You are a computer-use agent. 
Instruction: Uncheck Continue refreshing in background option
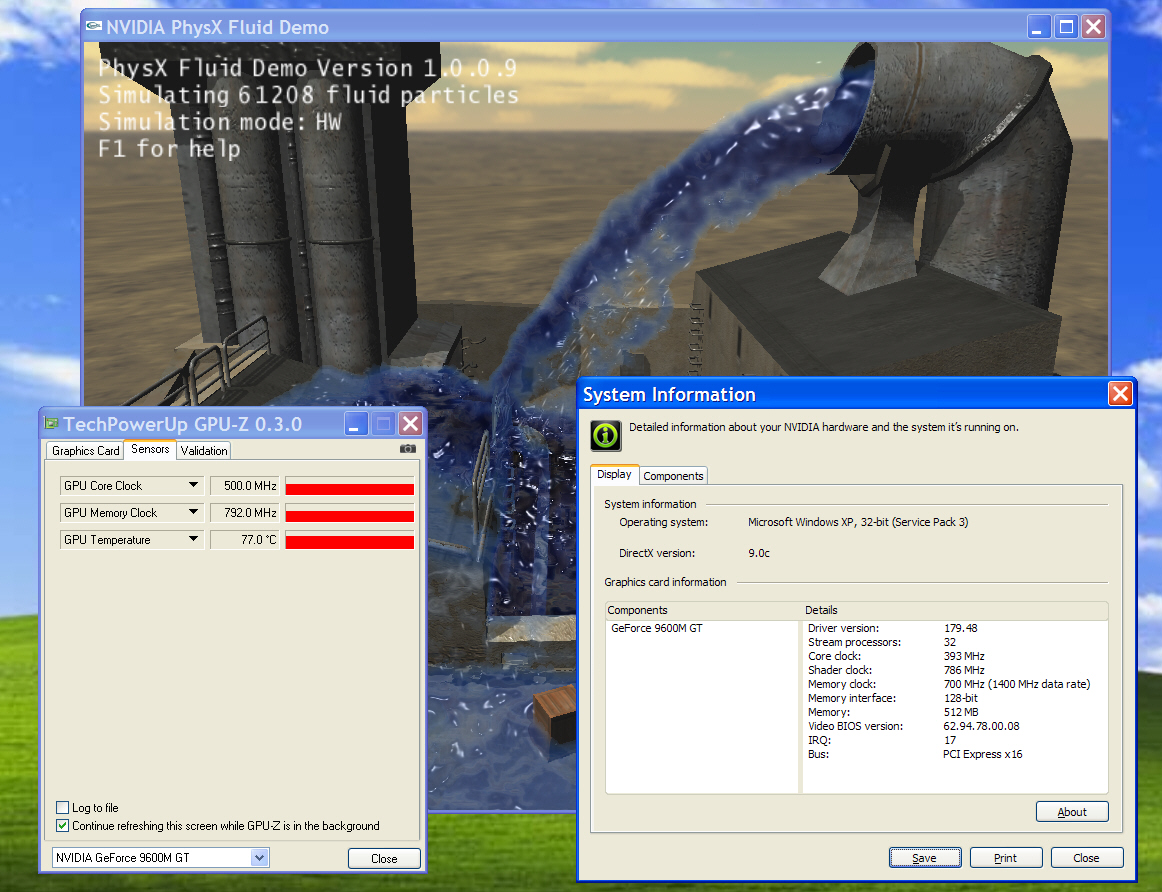pyautogui.click(x=63, y=825)
